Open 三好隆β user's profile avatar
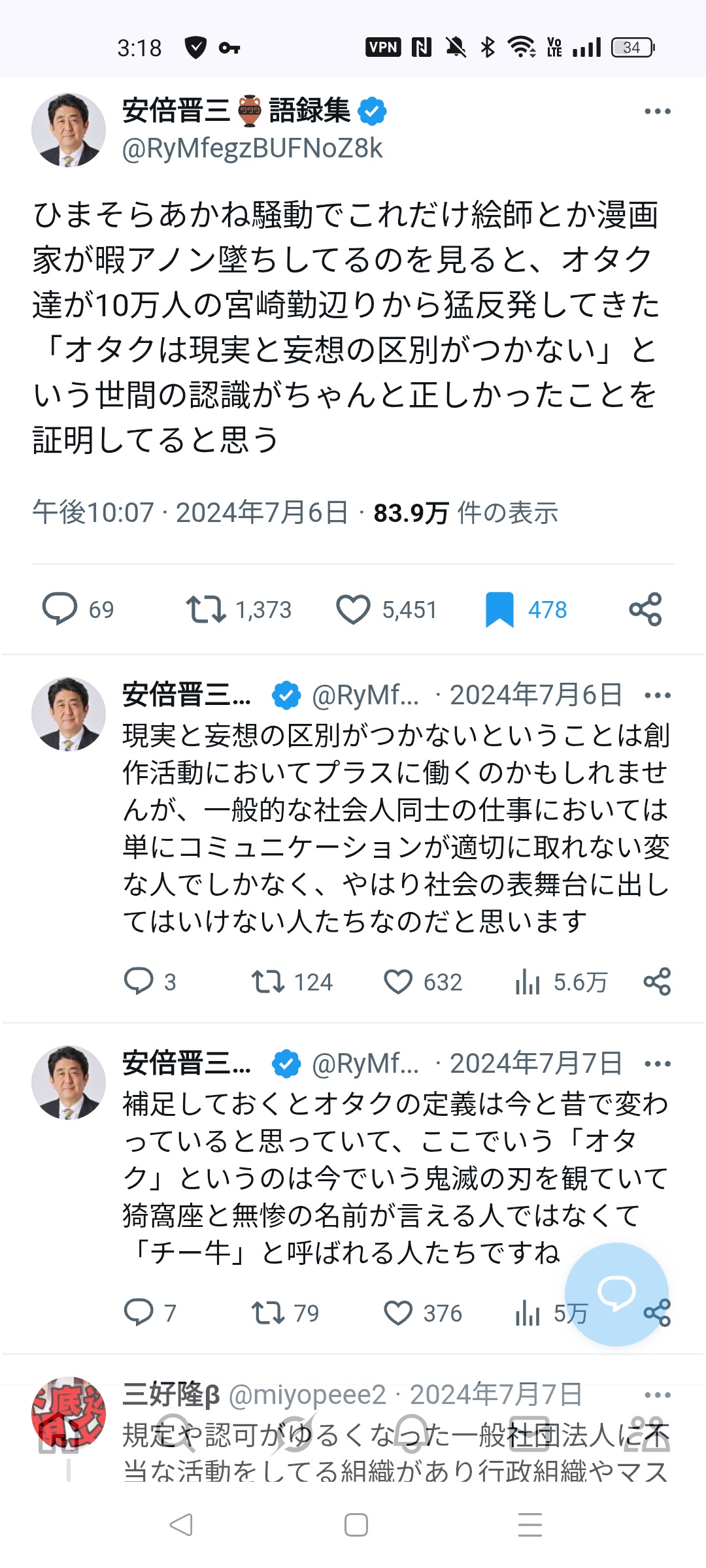 tap(69, 1413)
